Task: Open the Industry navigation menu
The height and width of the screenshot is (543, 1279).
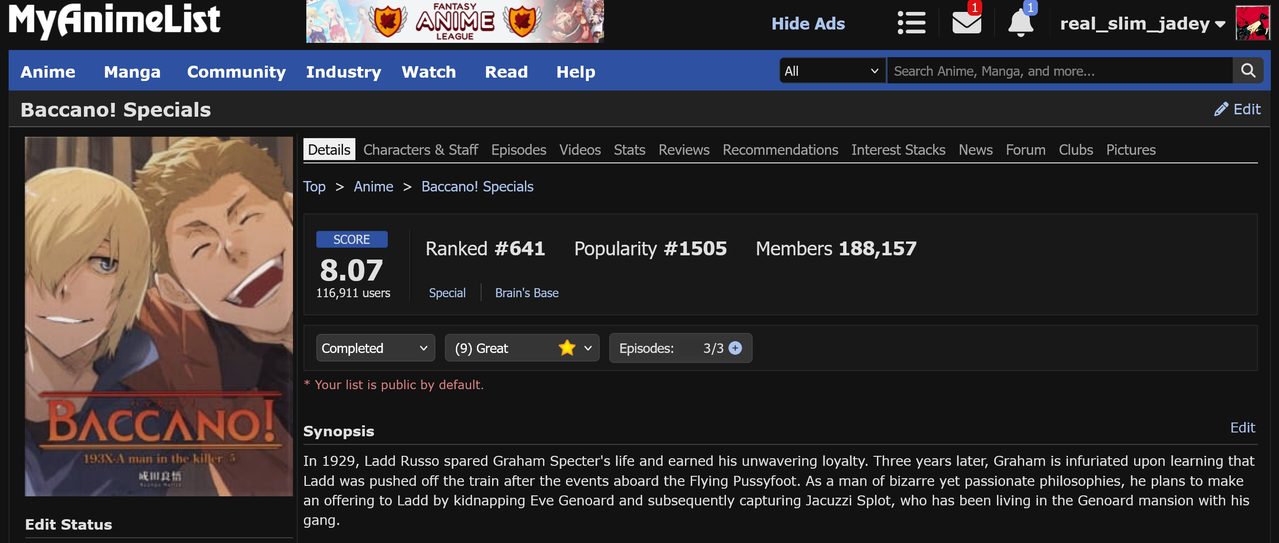Action: (343, 72)
